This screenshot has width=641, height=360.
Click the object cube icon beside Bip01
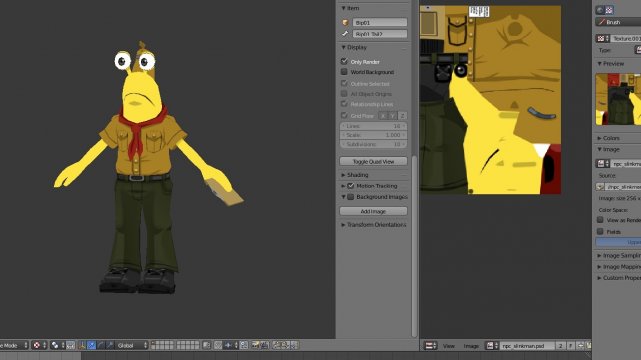tap(345, 22)
